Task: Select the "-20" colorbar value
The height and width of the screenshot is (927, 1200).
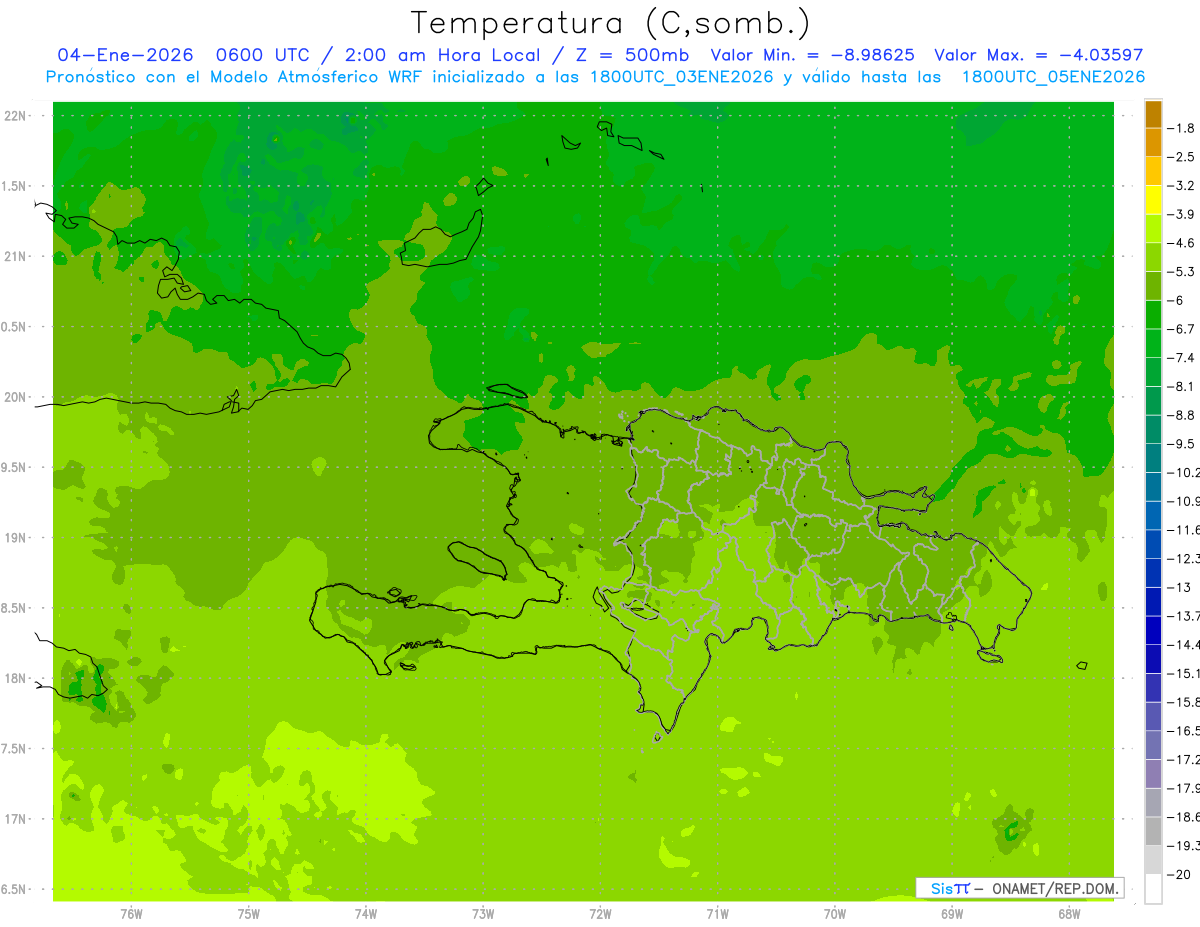Action: pyautogui.click(x=1180, y=875)
